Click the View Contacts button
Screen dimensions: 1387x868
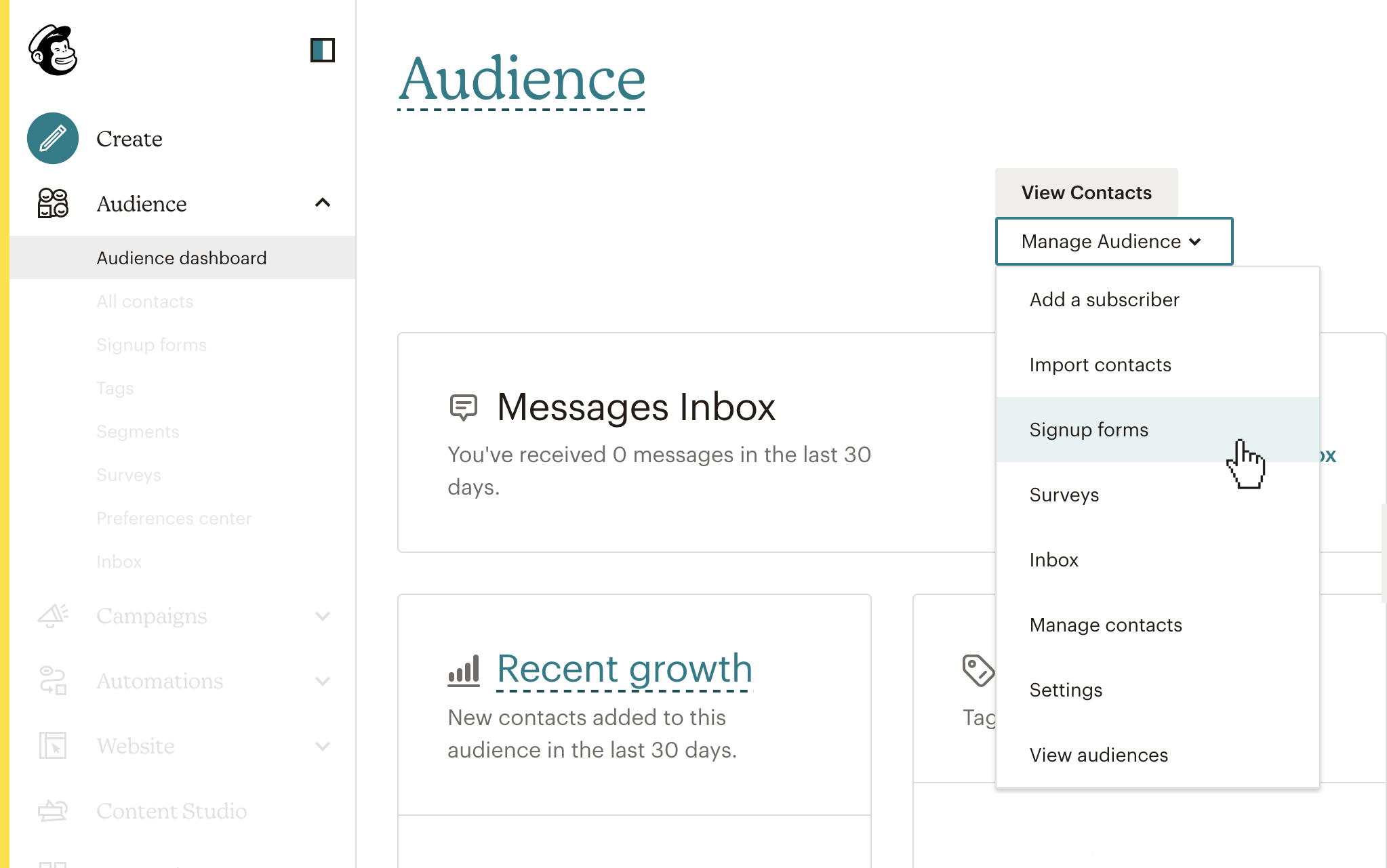click(x=1086, y=192)
